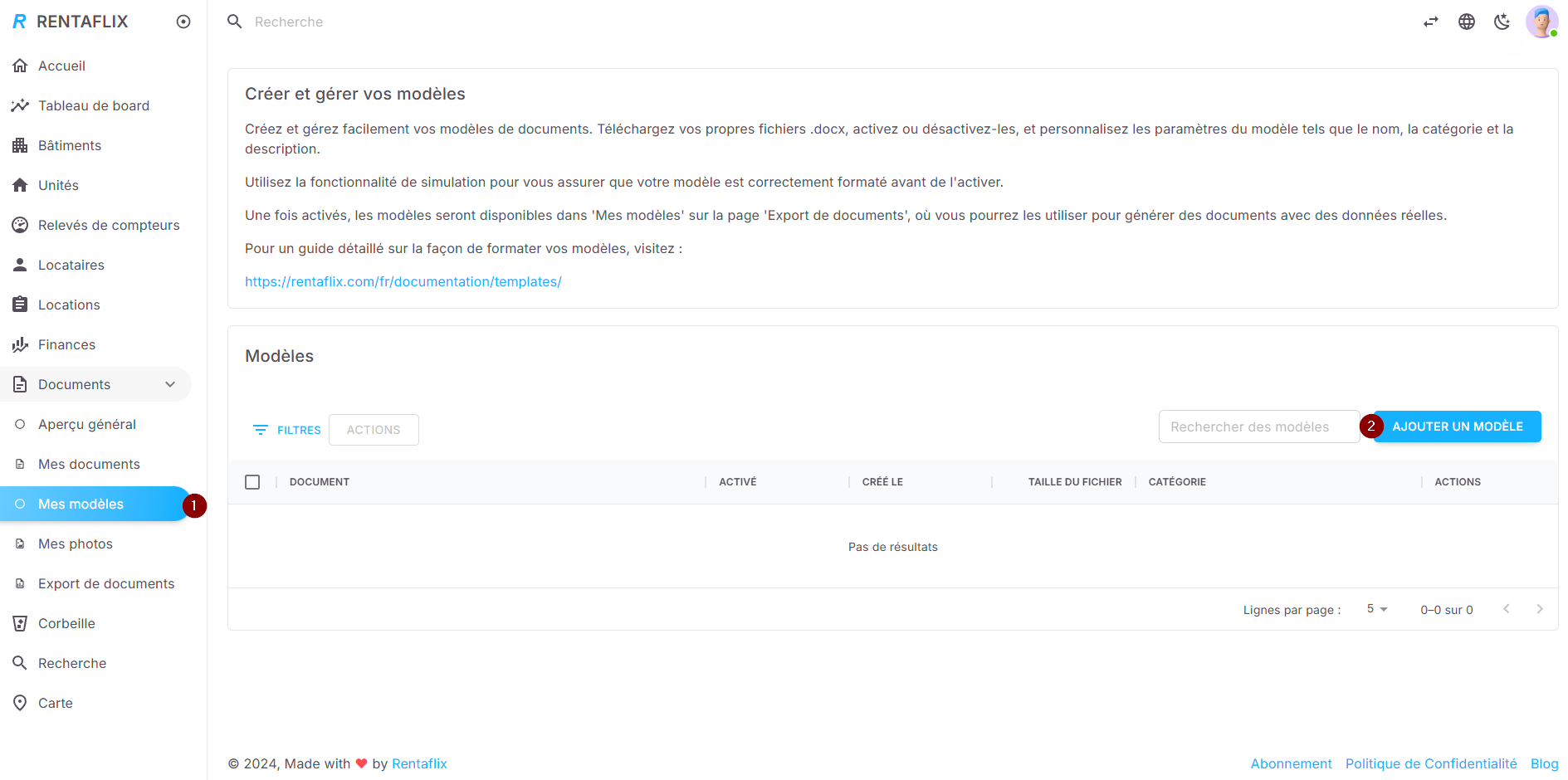Click the target icon beside RENTAFLIX
Image resolution: width=1568 pixels, height=780 pixels.
pos(183,22)
